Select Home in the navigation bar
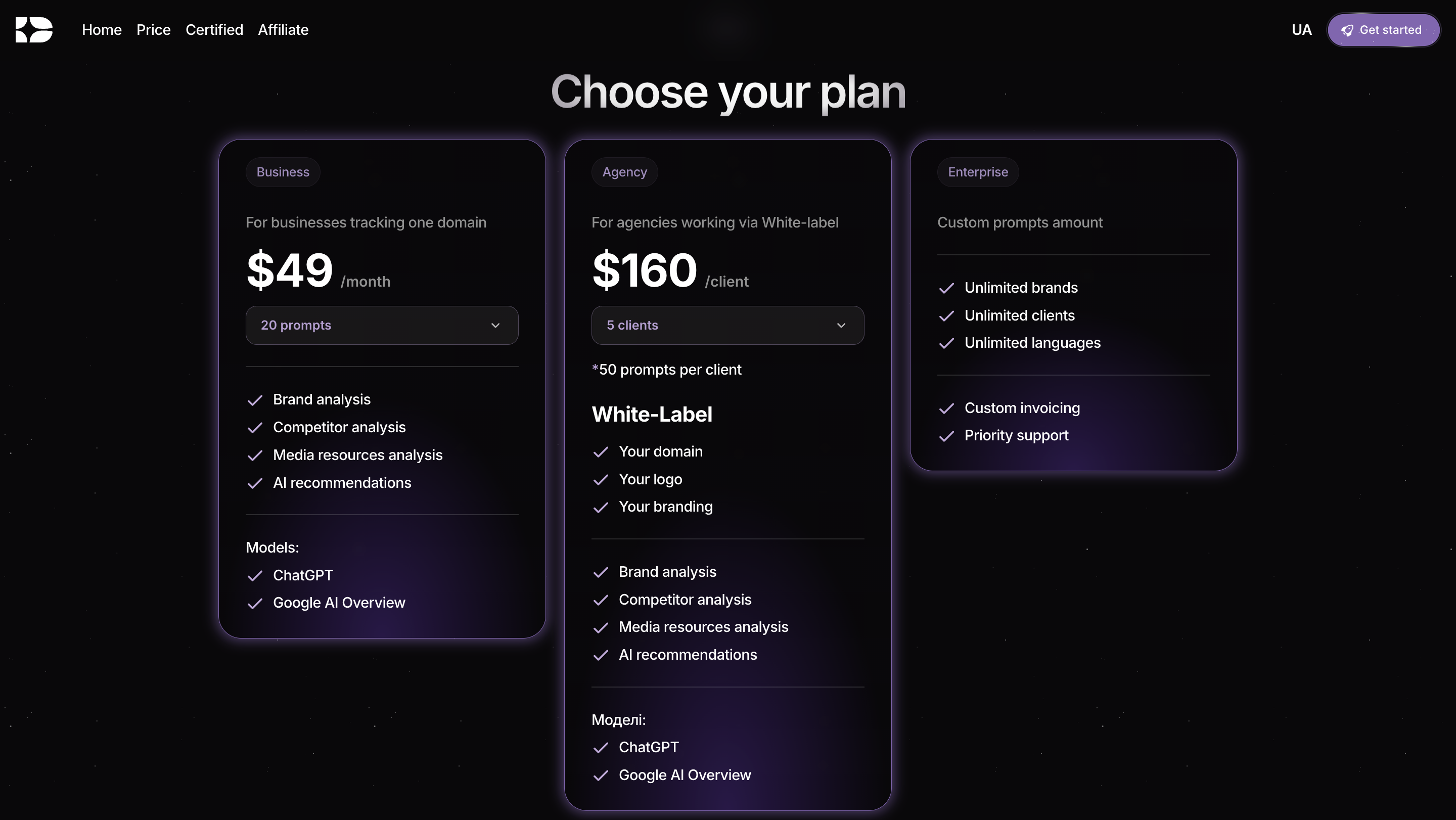Viewport: 1456px width, 820px height. pos(101,30)
